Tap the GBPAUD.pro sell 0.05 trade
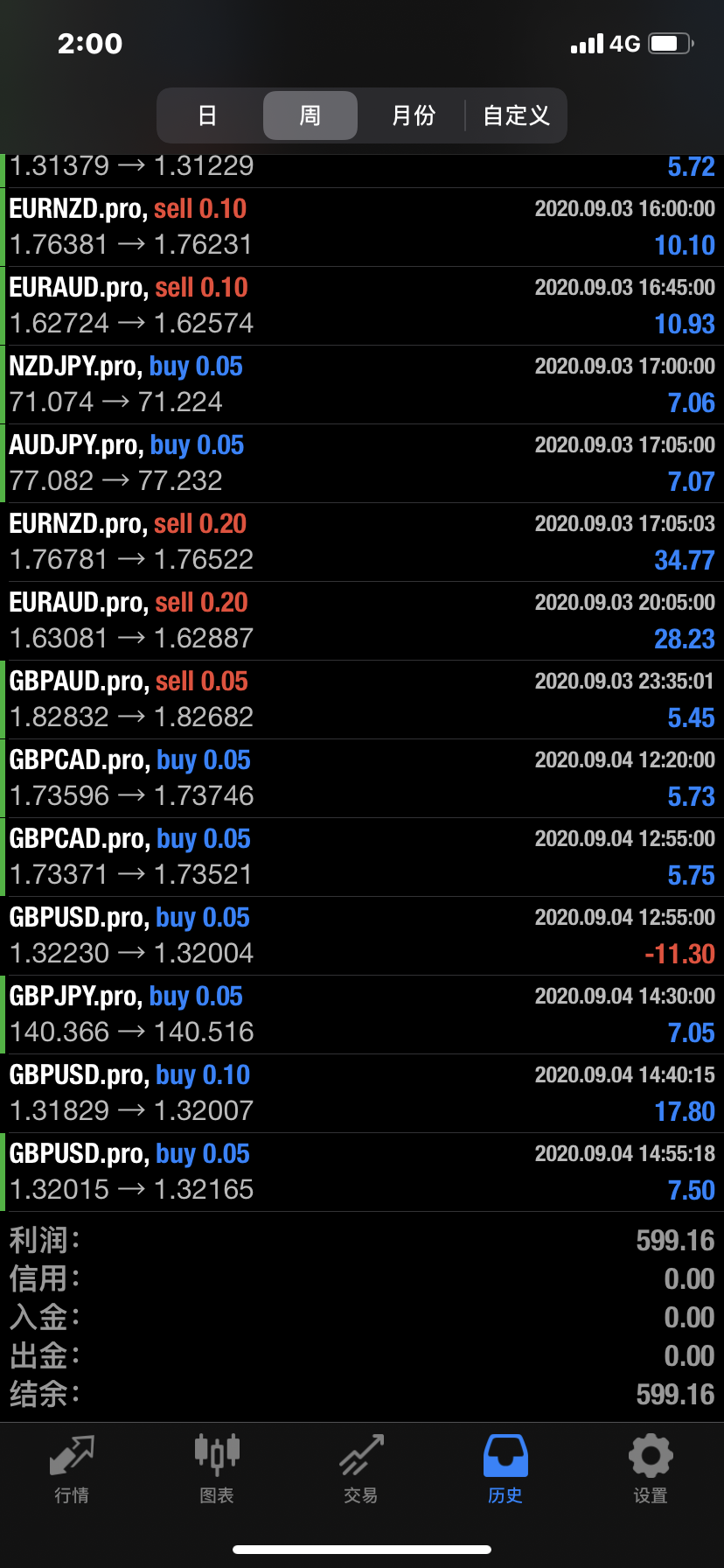This screenshot has width=724, height=1568. tap(362, 700)
